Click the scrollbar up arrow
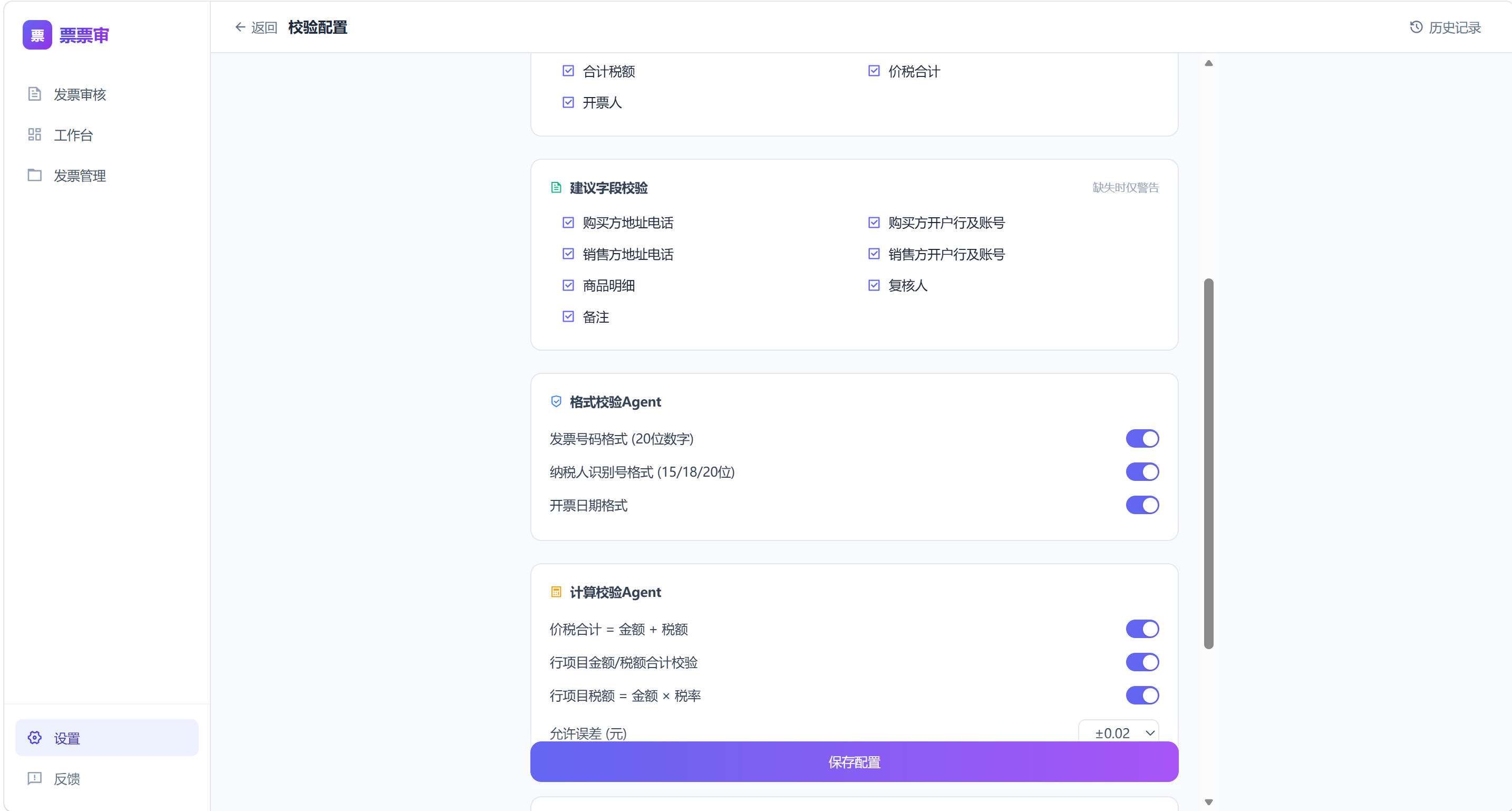 pyautogui.click(x=1208, y=63)
